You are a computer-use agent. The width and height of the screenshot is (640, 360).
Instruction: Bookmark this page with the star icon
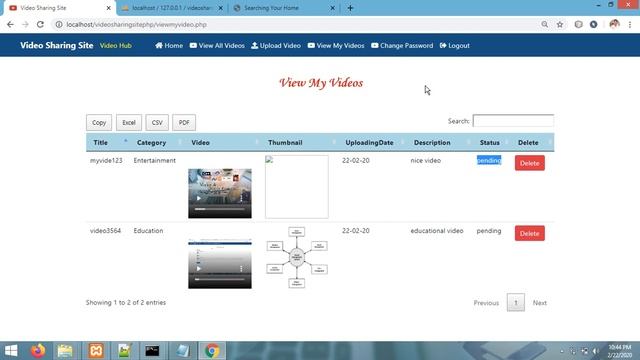560,24
